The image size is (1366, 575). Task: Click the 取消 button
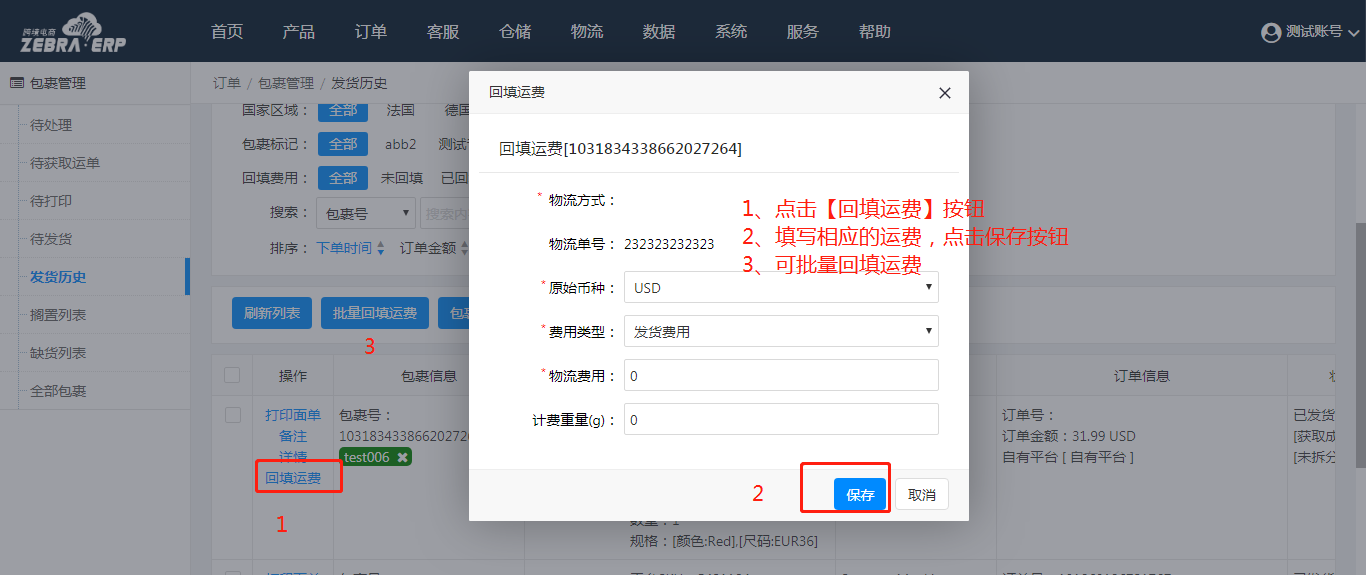click(921, 494)
